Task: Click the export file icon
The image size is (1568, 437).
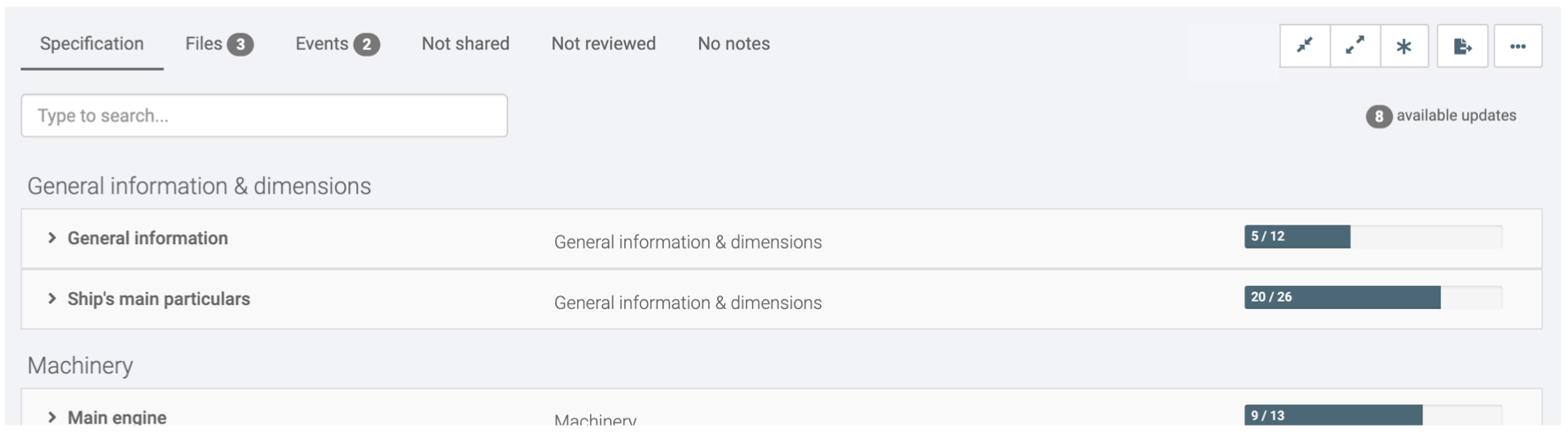Action: pyautogui.click(x=1463, y=46)
